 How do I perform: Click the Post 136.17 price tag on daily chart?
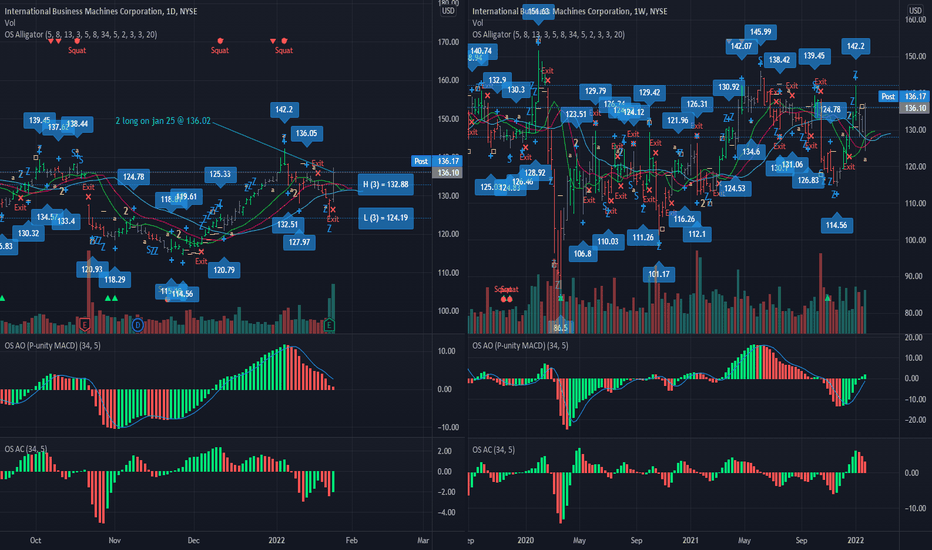437,161
